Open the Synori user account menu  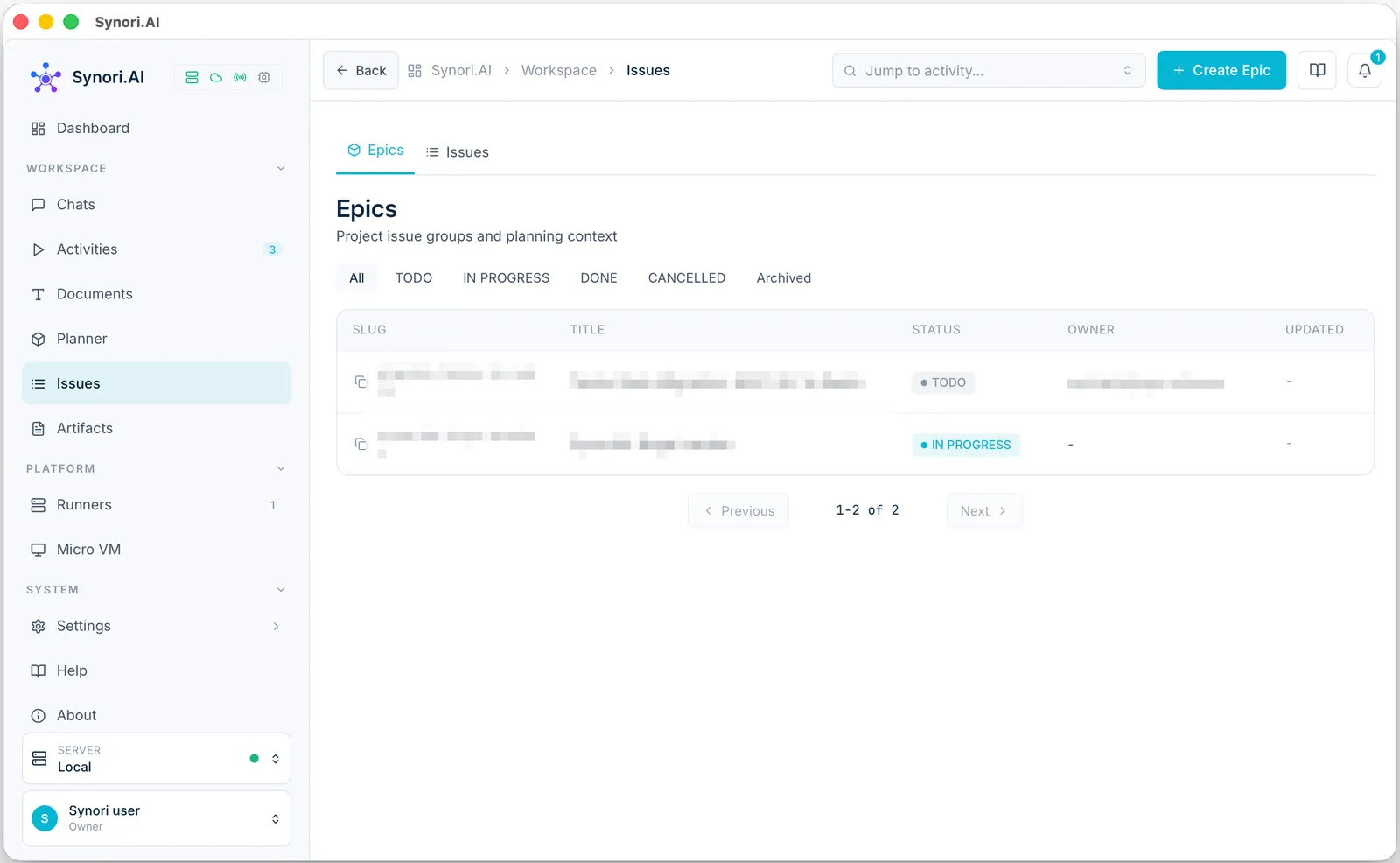[x=157, y=818]
